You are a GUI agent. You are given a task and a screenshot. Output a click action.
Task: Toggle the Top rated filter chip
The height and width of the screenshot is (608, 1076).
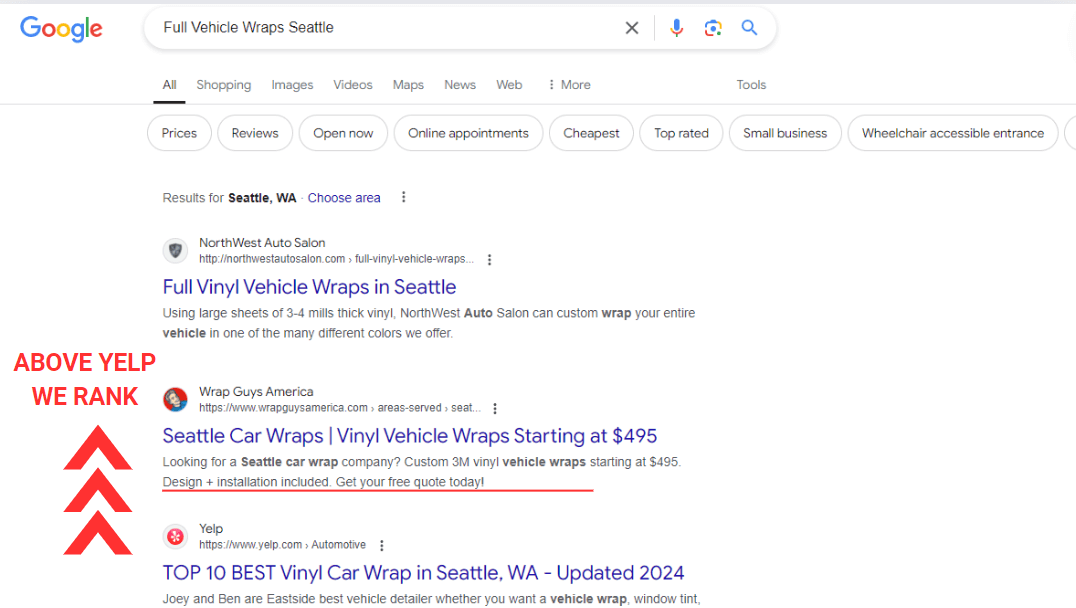[x=681, y=133]
